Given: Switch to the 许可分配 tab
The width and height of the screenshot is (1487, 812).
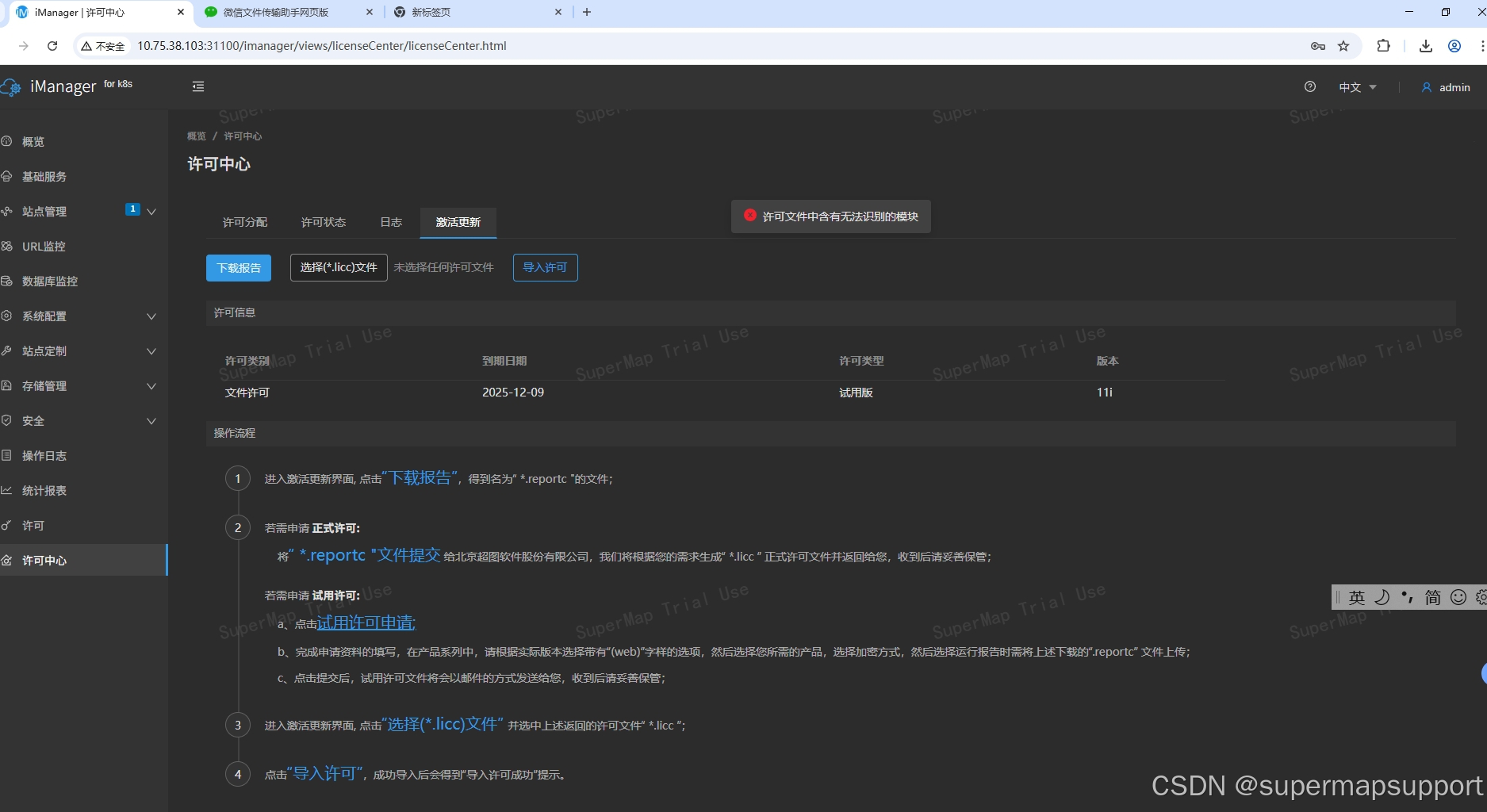Looking at the screenshot, I should click(x=245, y=222).
